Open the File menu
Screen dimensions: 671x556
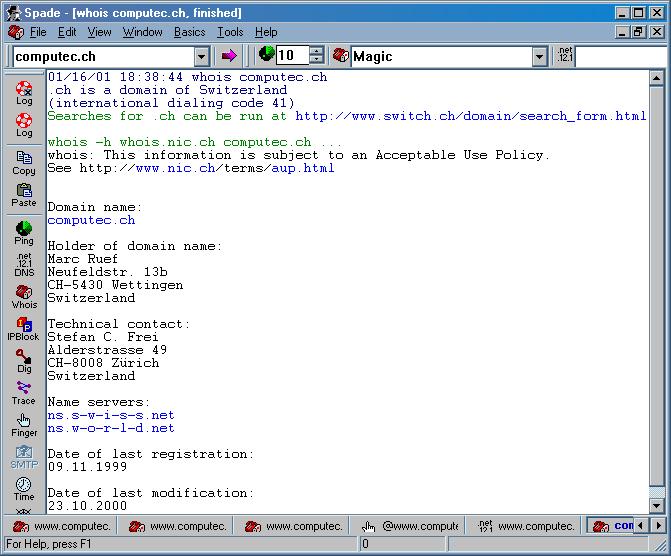coord(38,32)
